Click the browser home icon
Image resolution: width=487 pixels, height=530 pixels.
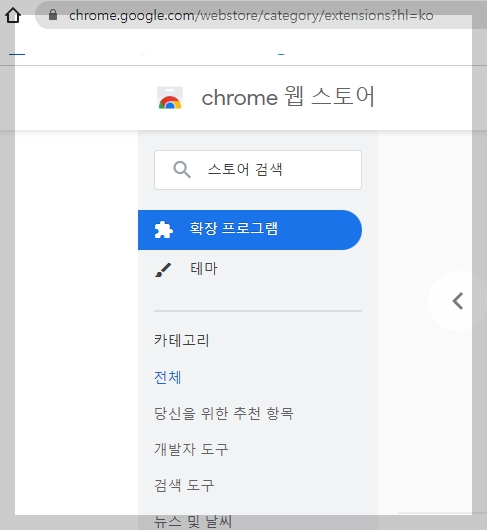13,16
